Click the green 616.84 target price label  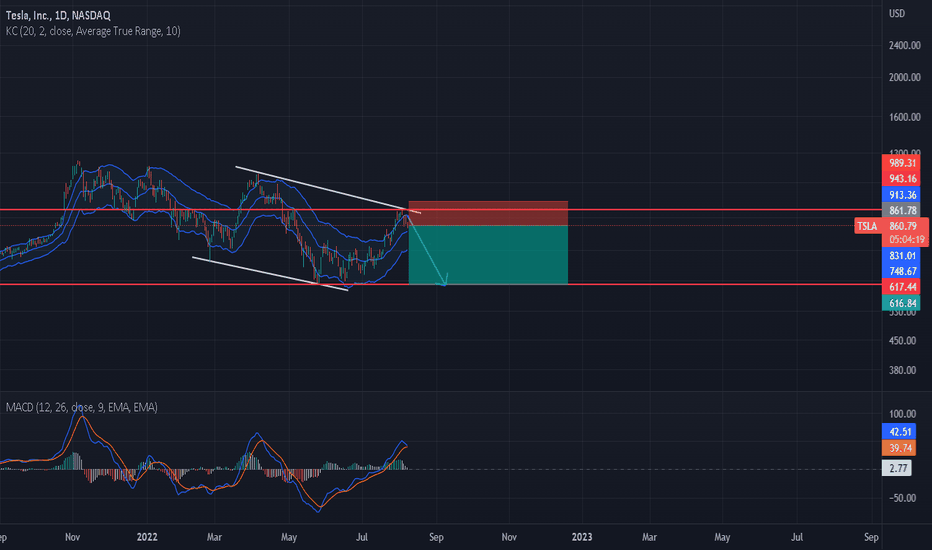click(901, 303)
